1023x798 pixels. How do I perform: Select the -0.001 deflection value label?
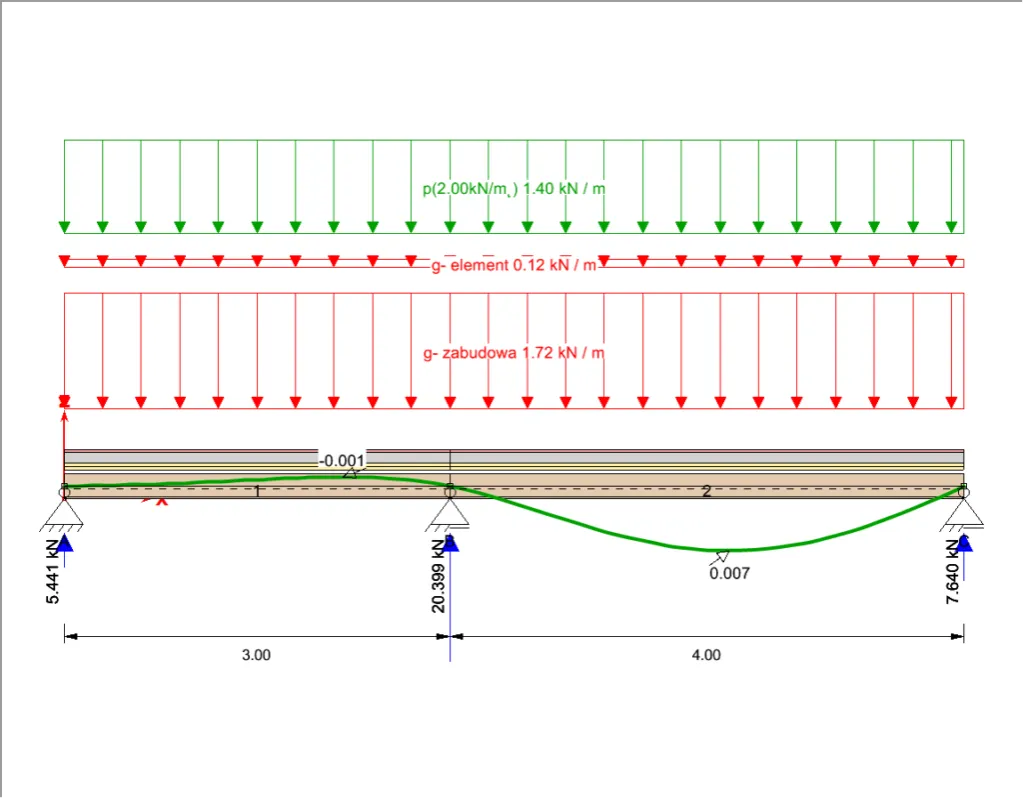[x=343, y=460]
